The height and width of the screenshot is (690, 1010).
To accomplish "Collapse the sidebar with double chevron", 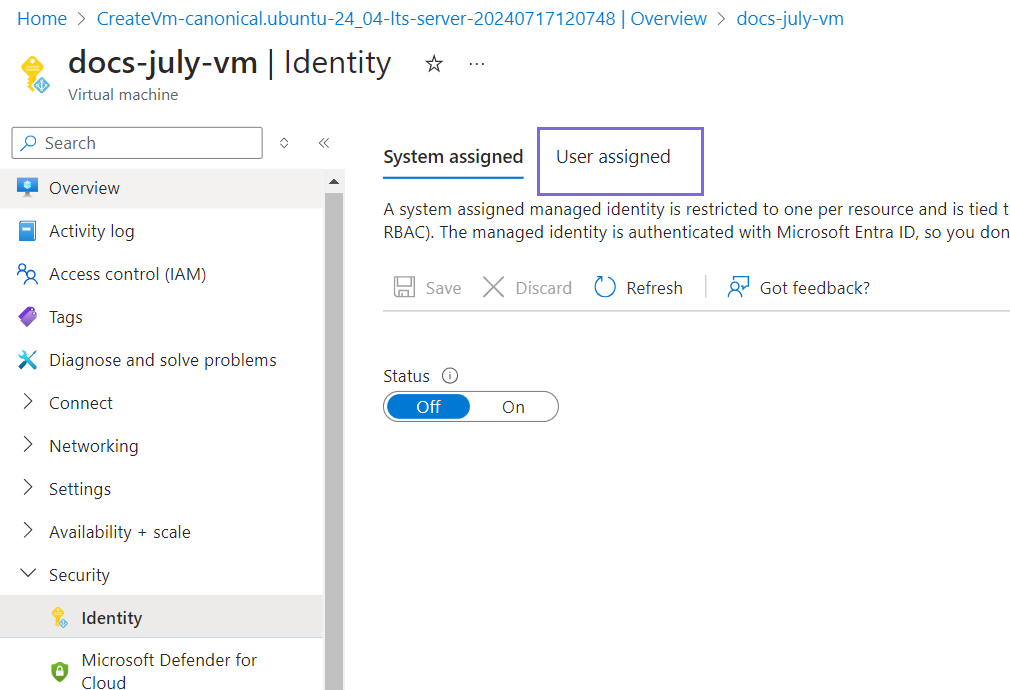I will (323, 143).
